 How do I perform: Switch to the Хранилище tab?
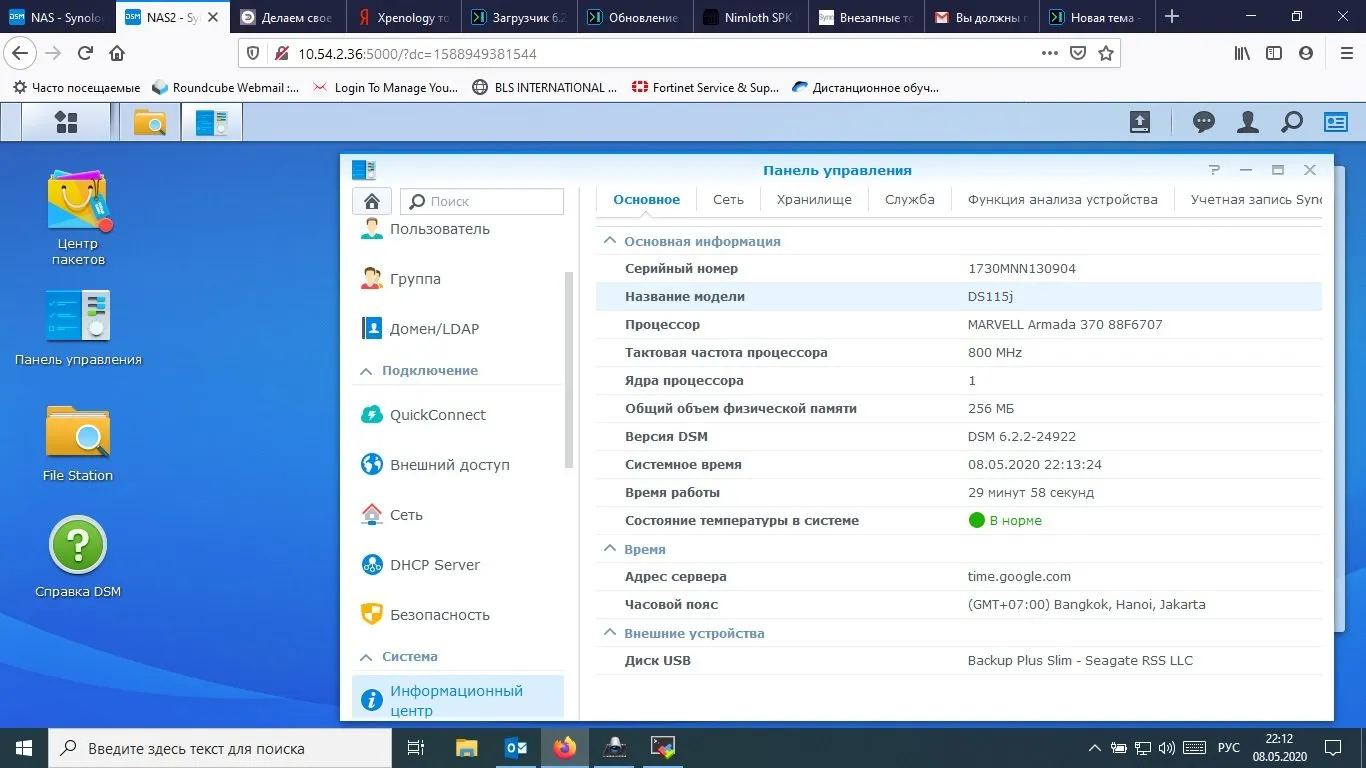click(814, 199)
